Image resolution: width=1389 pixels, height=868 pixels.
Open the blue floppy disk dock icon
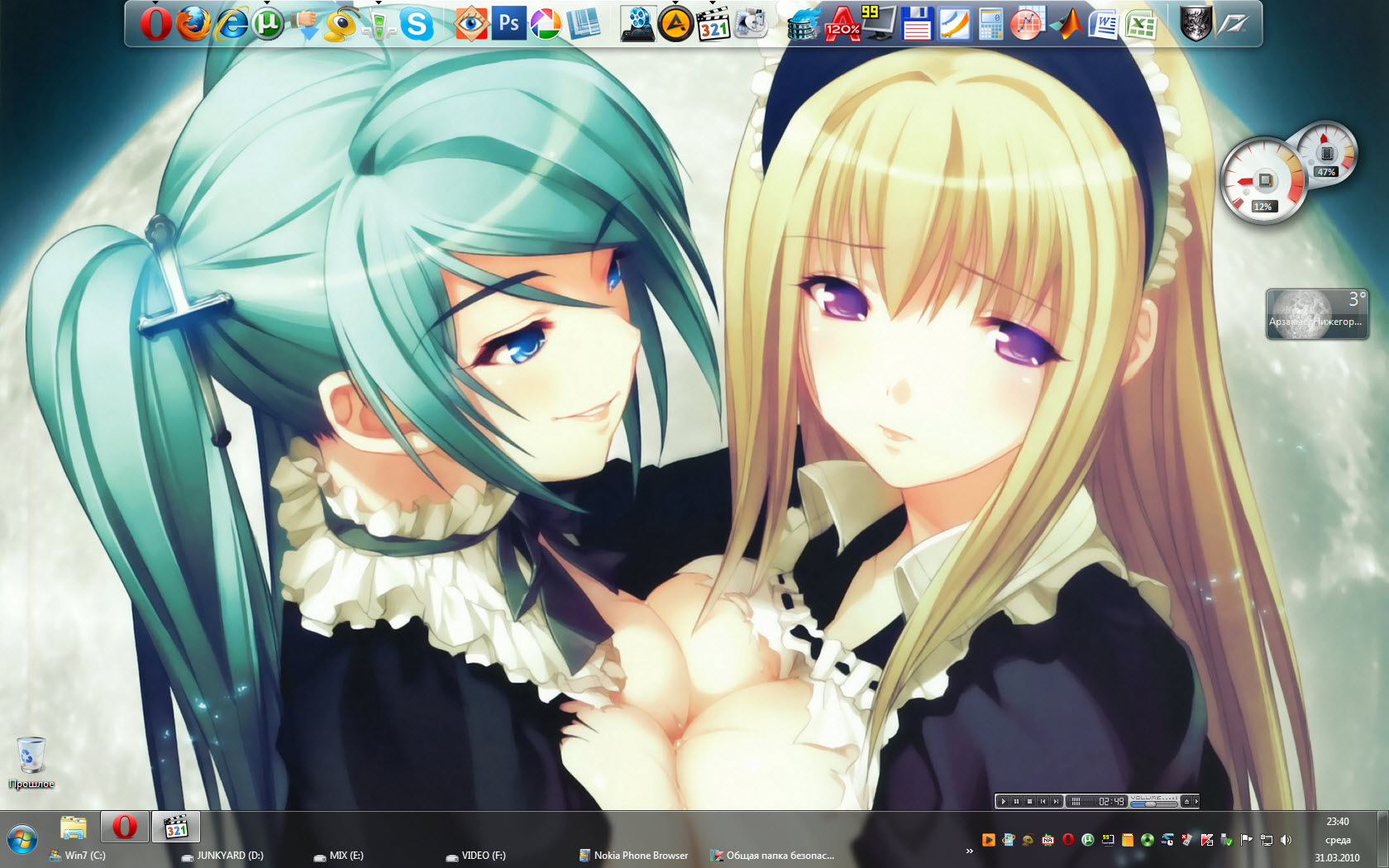tap(917, 23)
